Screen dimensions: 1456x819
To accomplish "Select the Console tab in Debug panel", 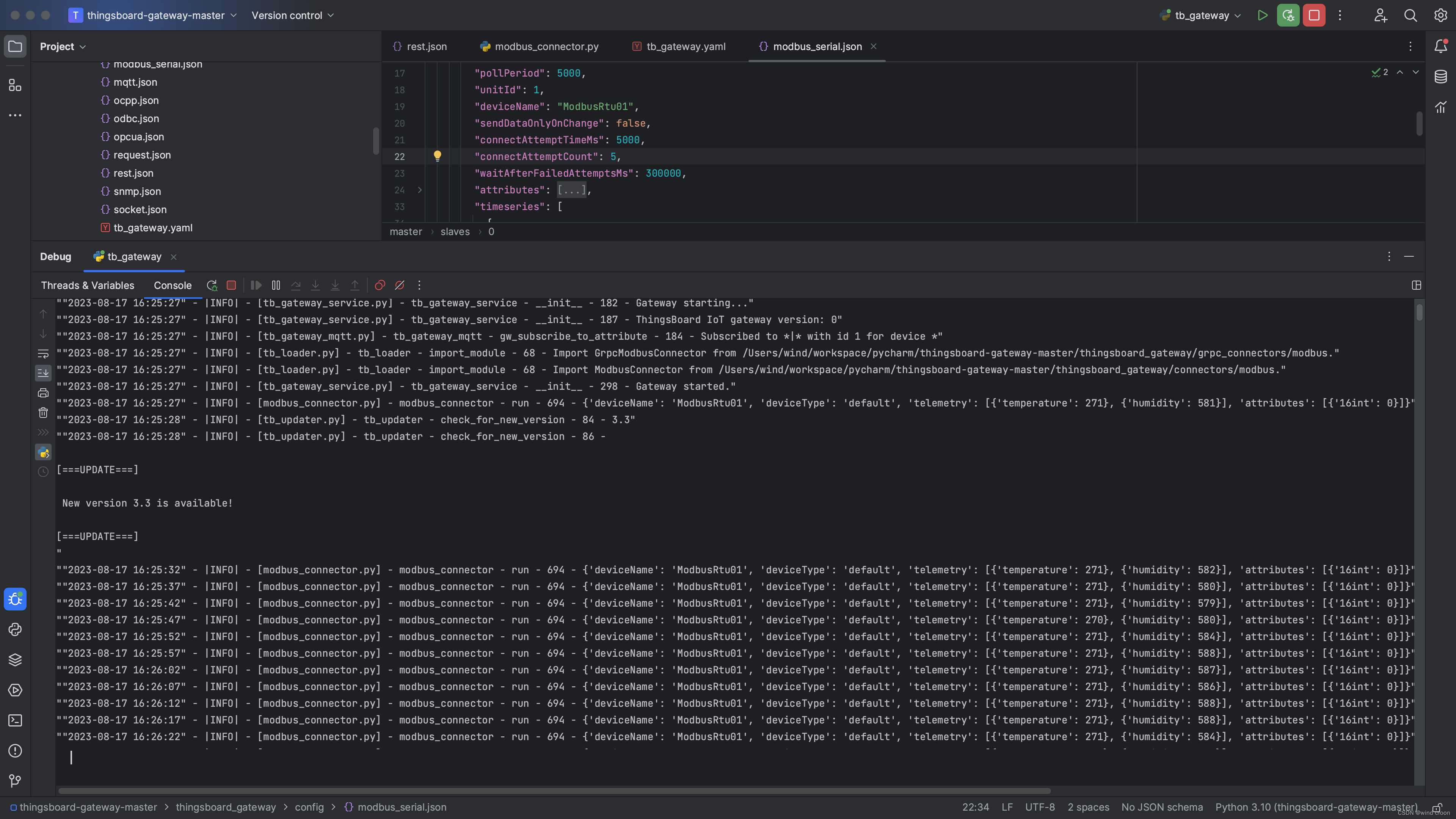I will (x=173, y=286).
